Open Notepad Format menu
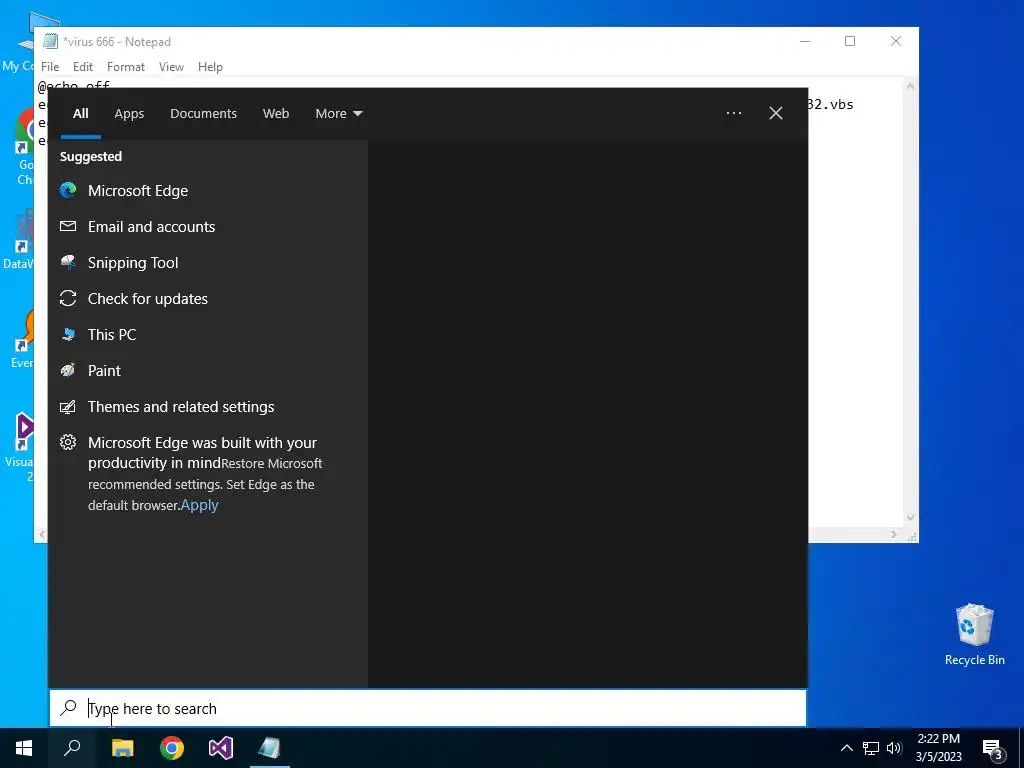Viewport: 1024px width, 768px height. click(125, 67)
